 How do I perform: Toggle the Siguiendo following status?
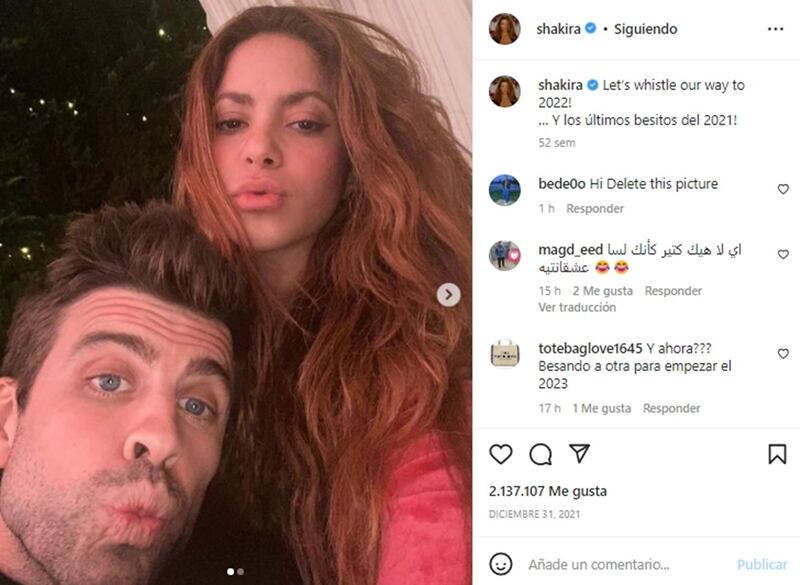pos(645,29)
